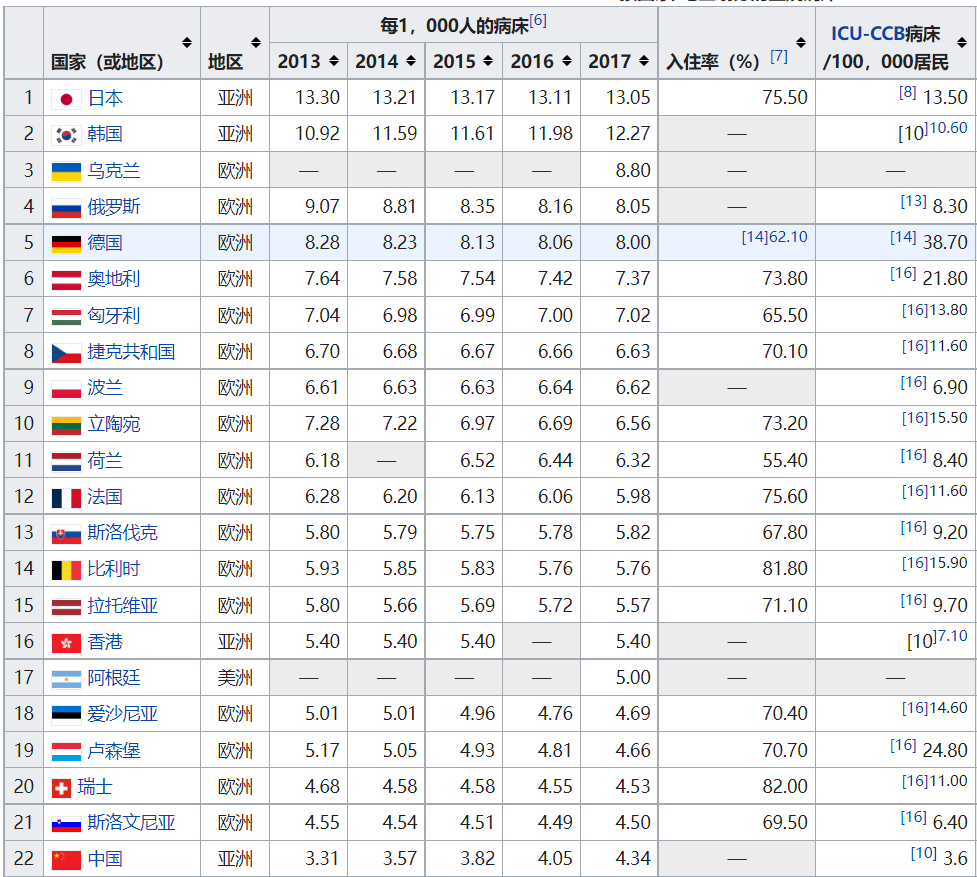977x877 pixels.
Task: Open the 爱沙尼亚 country link
Action: pos(123,714)
